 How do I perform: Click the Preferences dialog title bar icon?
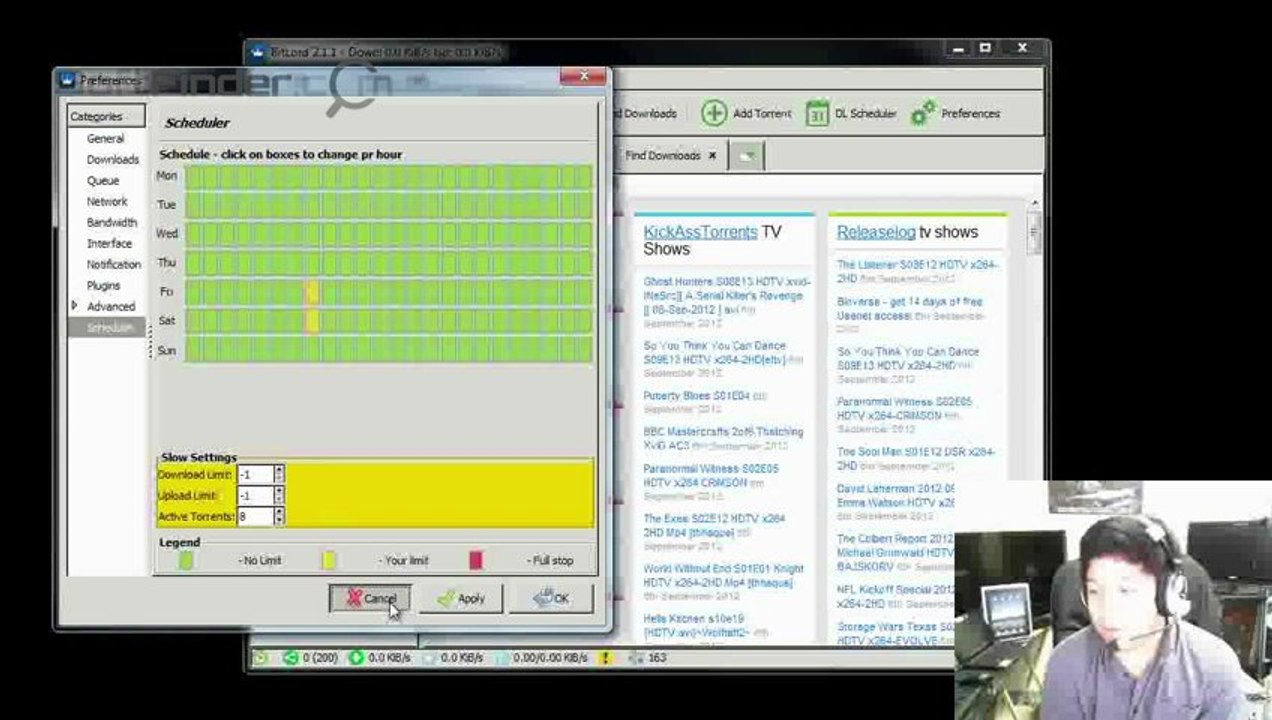pos(68,80)
